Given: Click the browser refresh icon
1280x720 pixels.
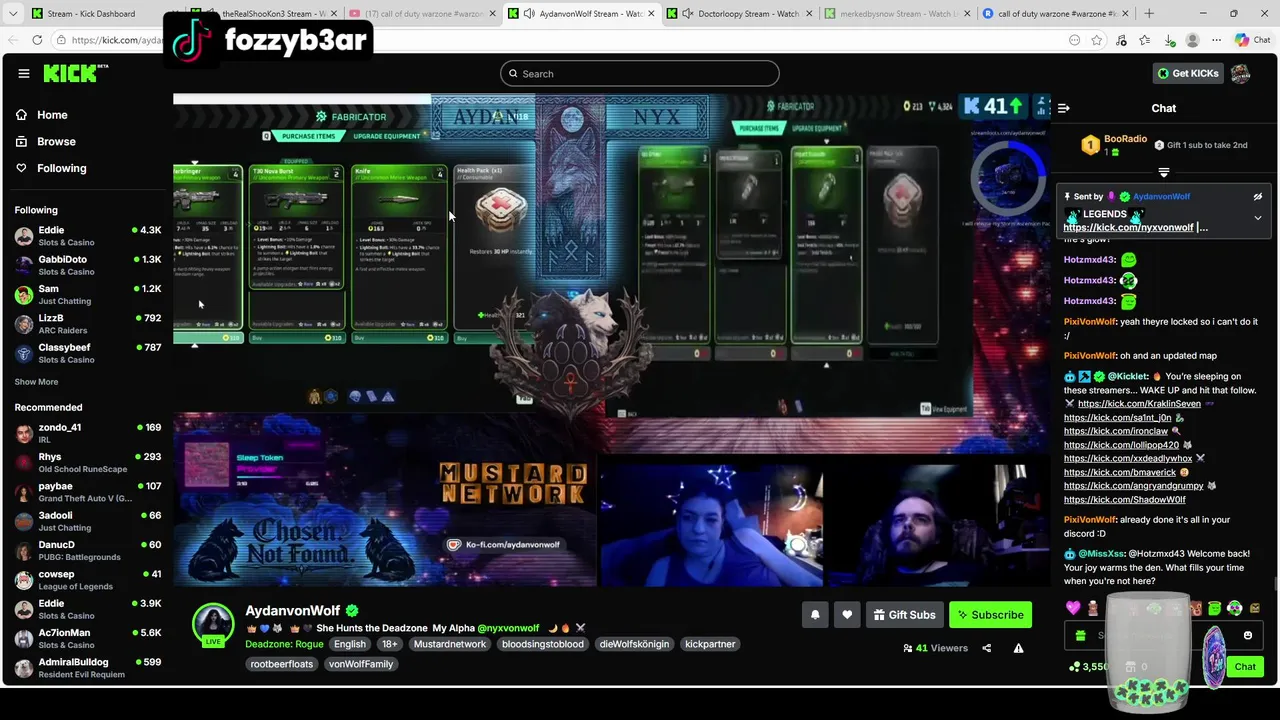Looking at the screenshot, I should tap(37, 40).
